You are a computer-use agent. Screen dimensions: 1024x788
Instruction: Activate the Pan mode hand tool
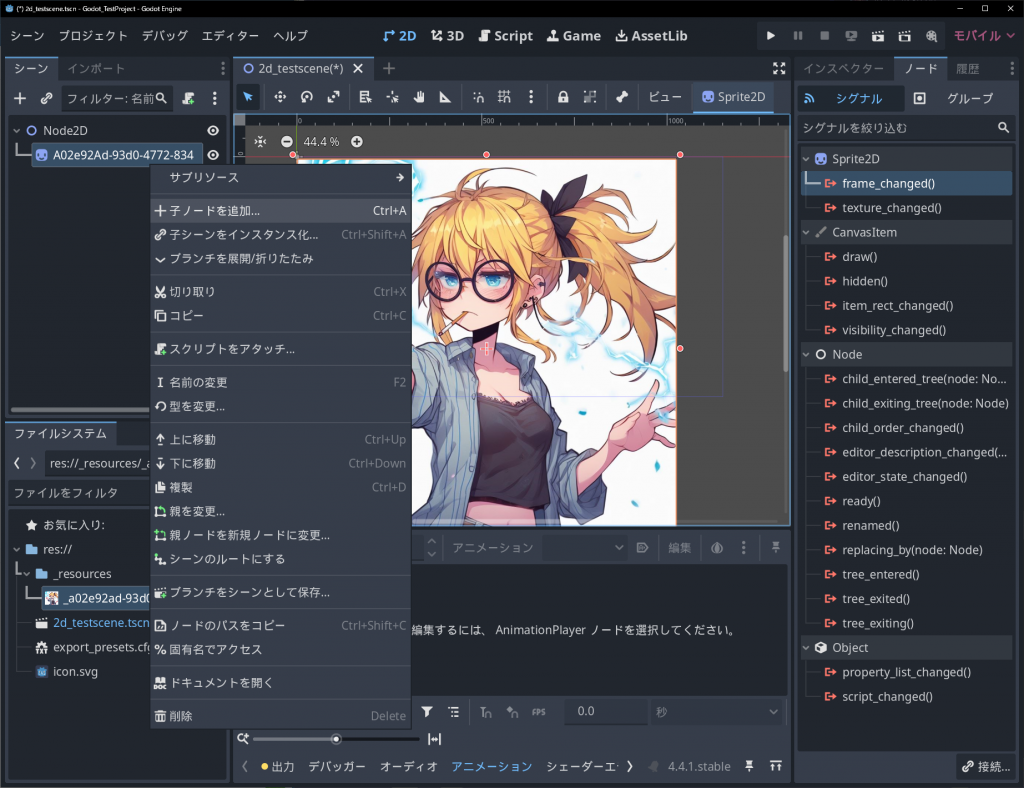[x=419, y=97]
